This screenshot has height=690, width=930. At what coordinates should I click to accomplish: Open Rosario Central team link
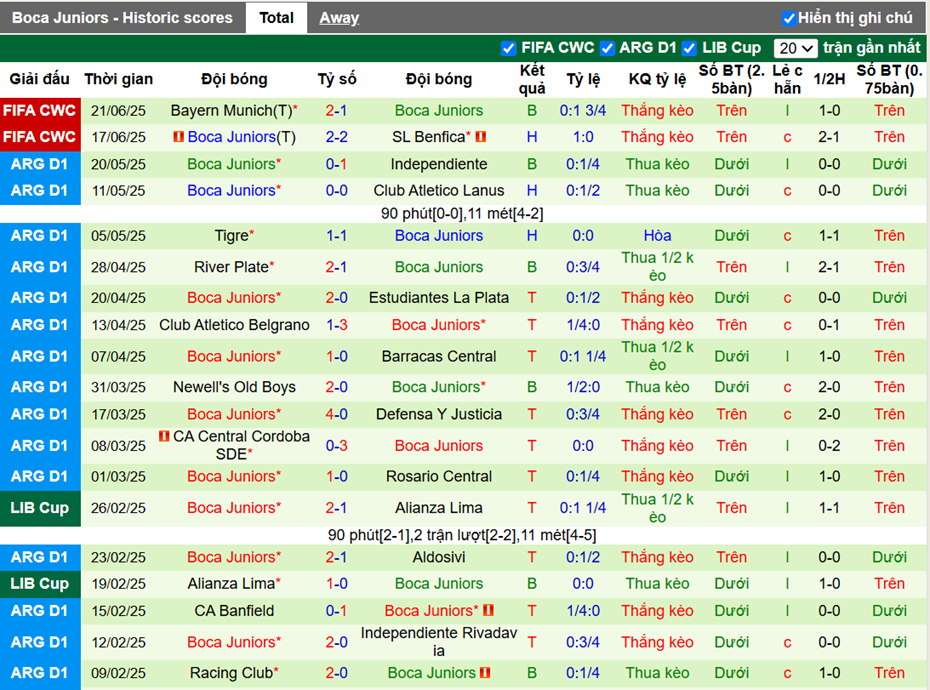(439, 476)
